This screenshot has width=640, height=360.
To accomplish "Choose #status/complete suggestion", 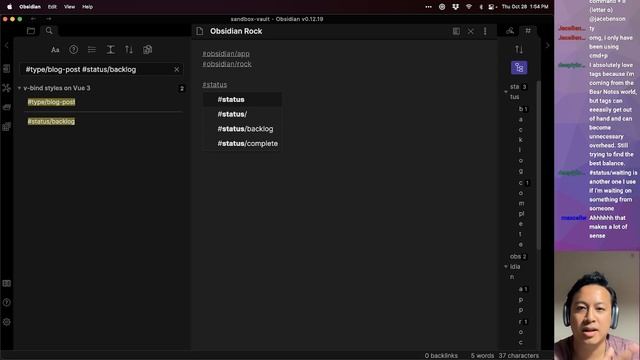I will (242, 144).
